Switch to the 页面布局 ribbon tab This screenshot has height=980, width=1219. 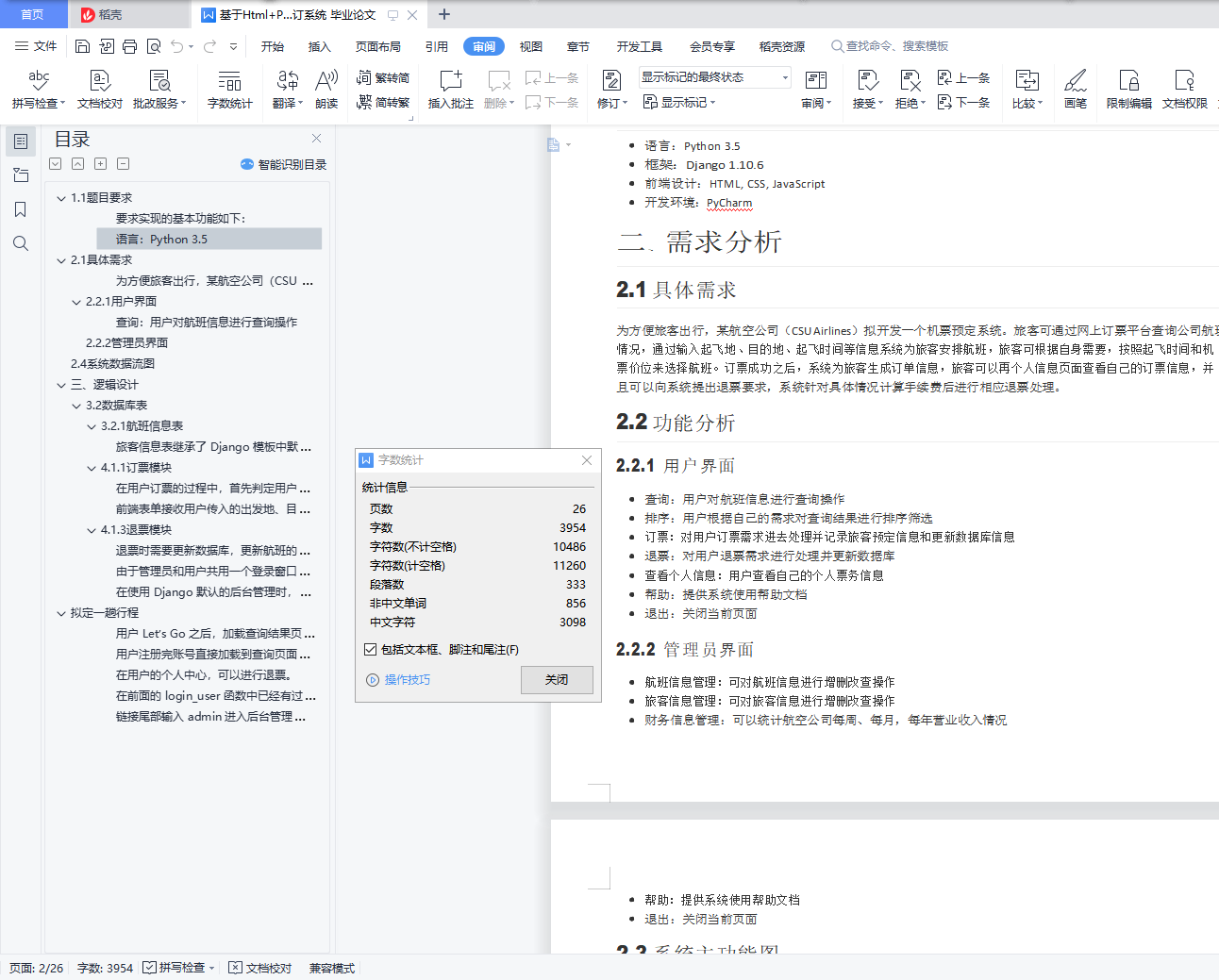(378, 46)
